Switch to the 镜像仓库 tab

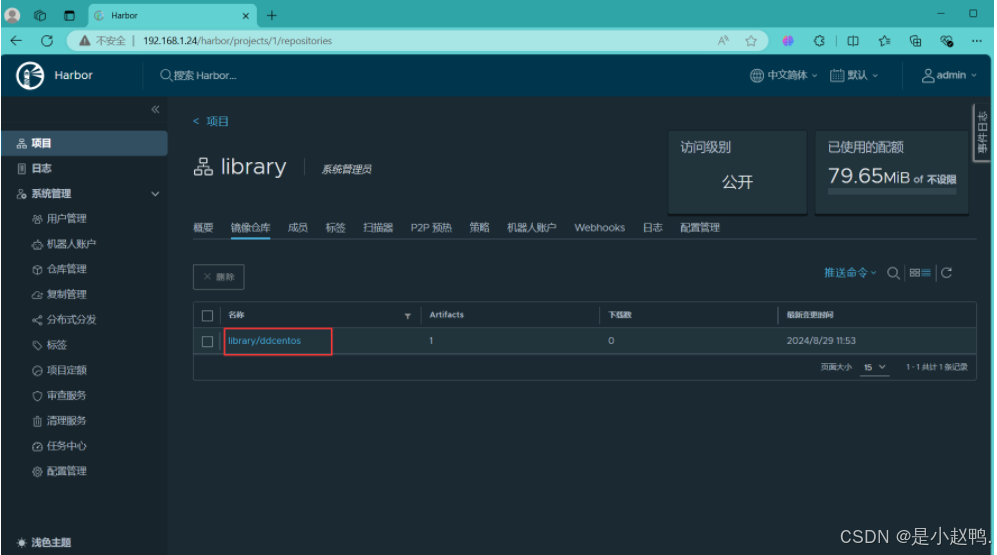coord(251,228)
